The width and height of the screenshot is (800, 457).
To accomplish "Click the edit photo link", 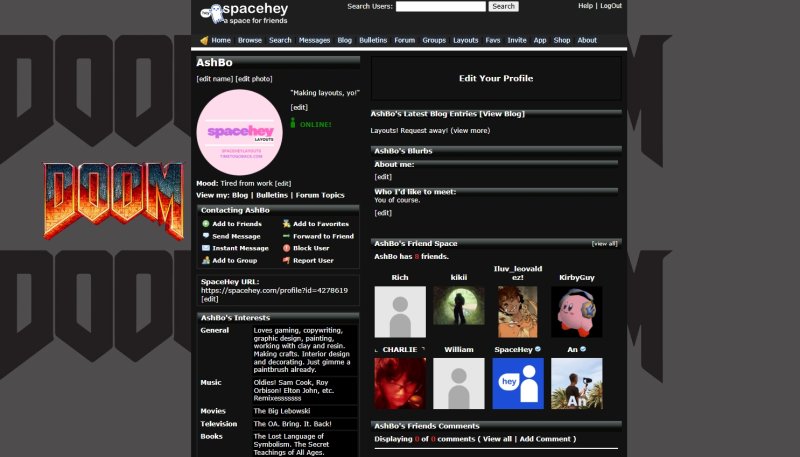I will [254, 79].
